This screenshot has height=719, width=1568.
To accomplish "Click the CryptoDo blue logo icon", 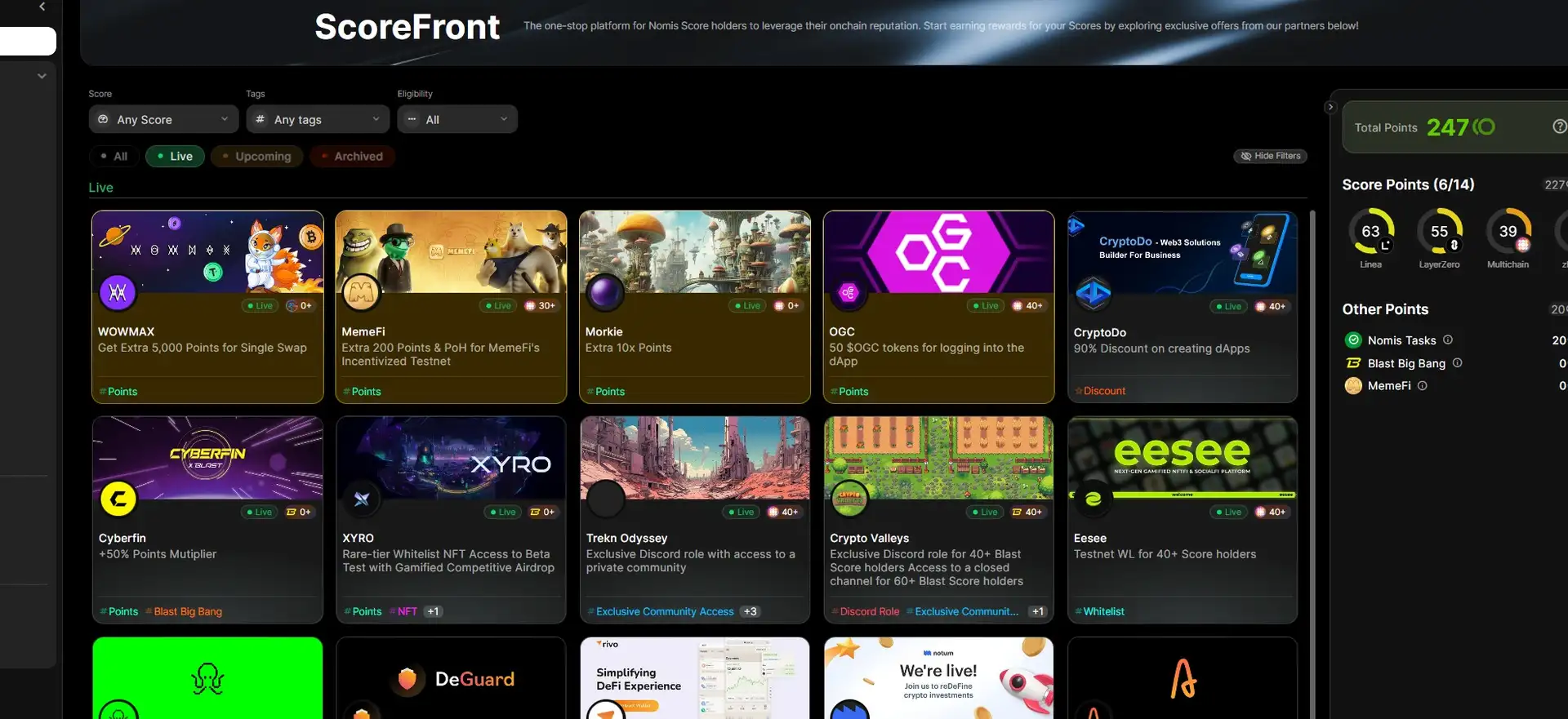I will 1094,293.
